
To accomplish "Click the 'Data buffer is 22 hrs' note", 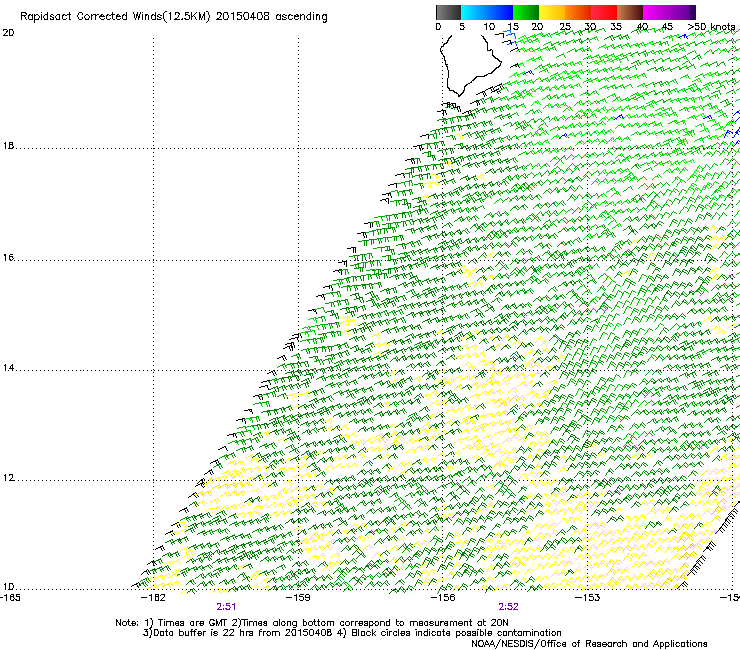I will (x=352, y=633).
